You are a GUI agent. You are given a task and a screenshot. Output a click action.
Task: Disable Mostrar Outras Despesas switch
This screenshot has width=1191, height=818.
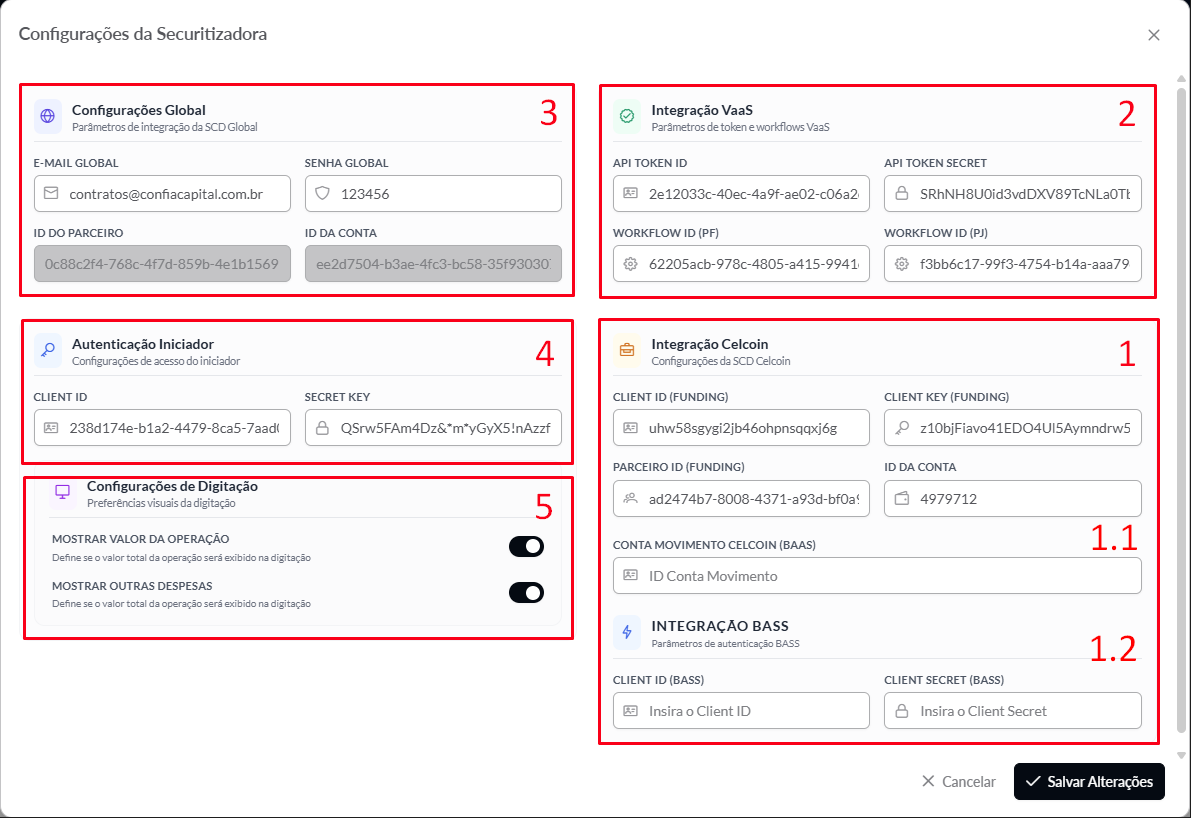coord(526,592)
